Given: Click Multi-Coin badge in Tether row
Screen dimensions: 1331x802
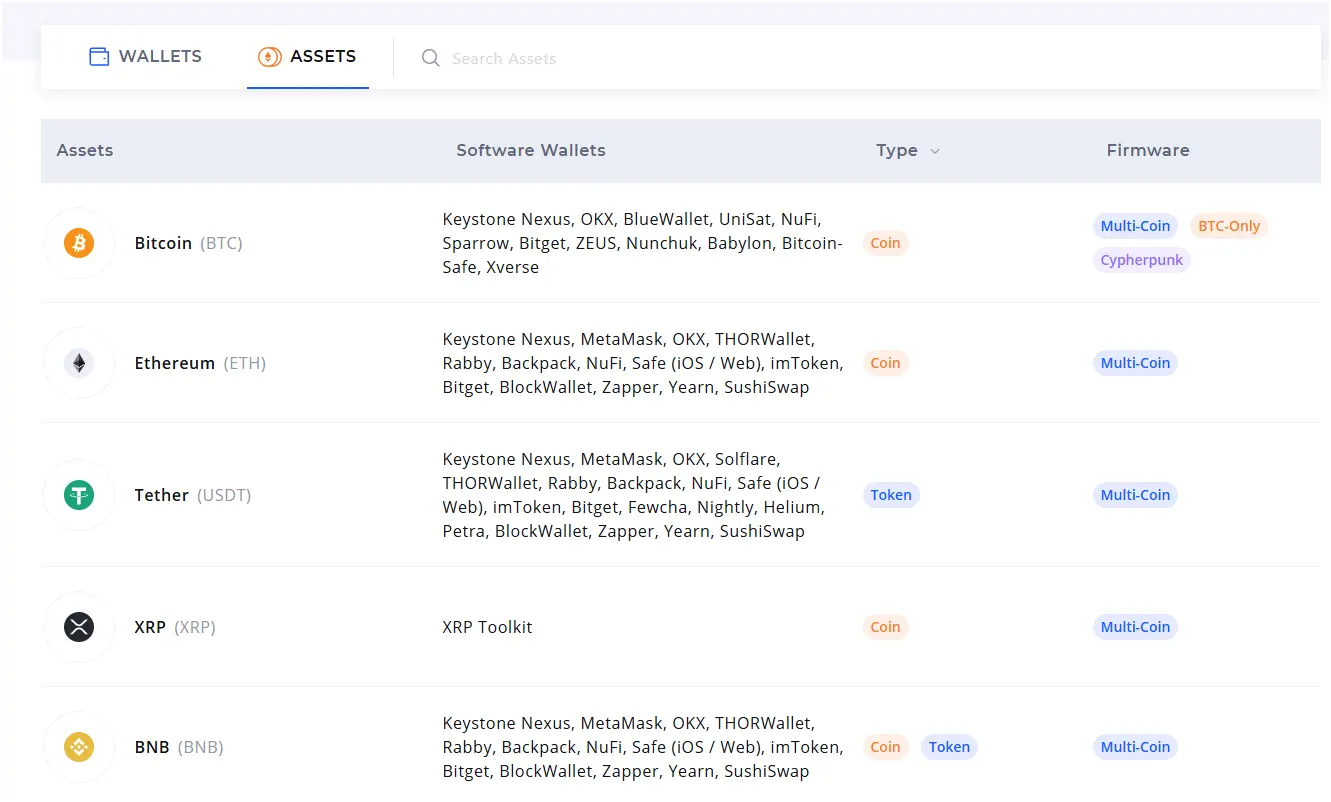Looking at the screenshot, I should (1135, 495).
